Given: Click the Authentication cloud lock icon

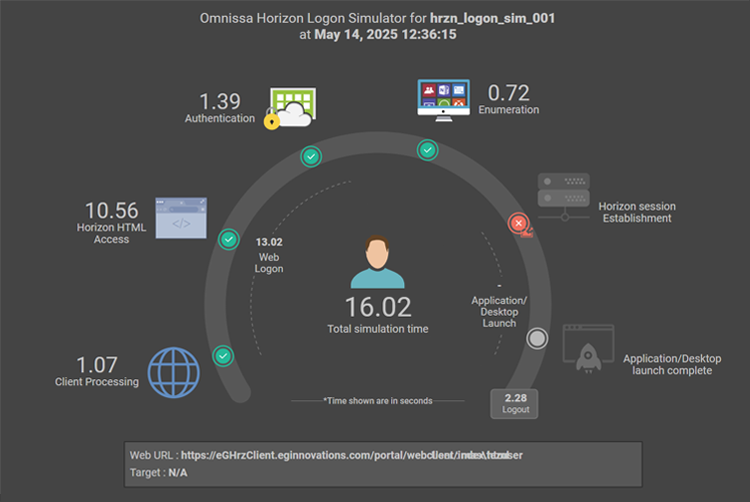Looking at the screenshot, I should click(x=290, y=108).
